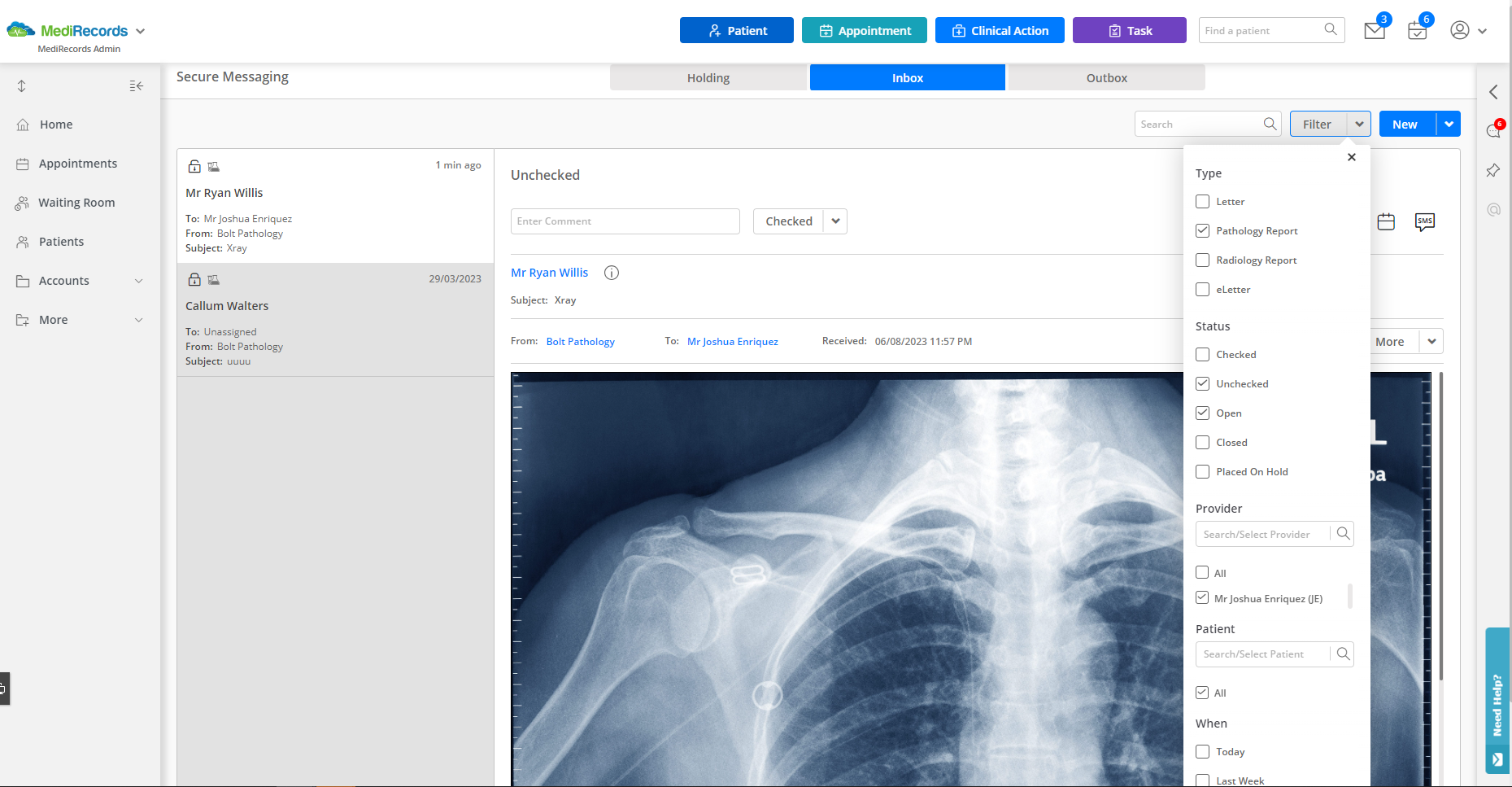Open Bolt Pathology sender link
The width and height of the screenshot is (1512, 787).
point(581,342)
